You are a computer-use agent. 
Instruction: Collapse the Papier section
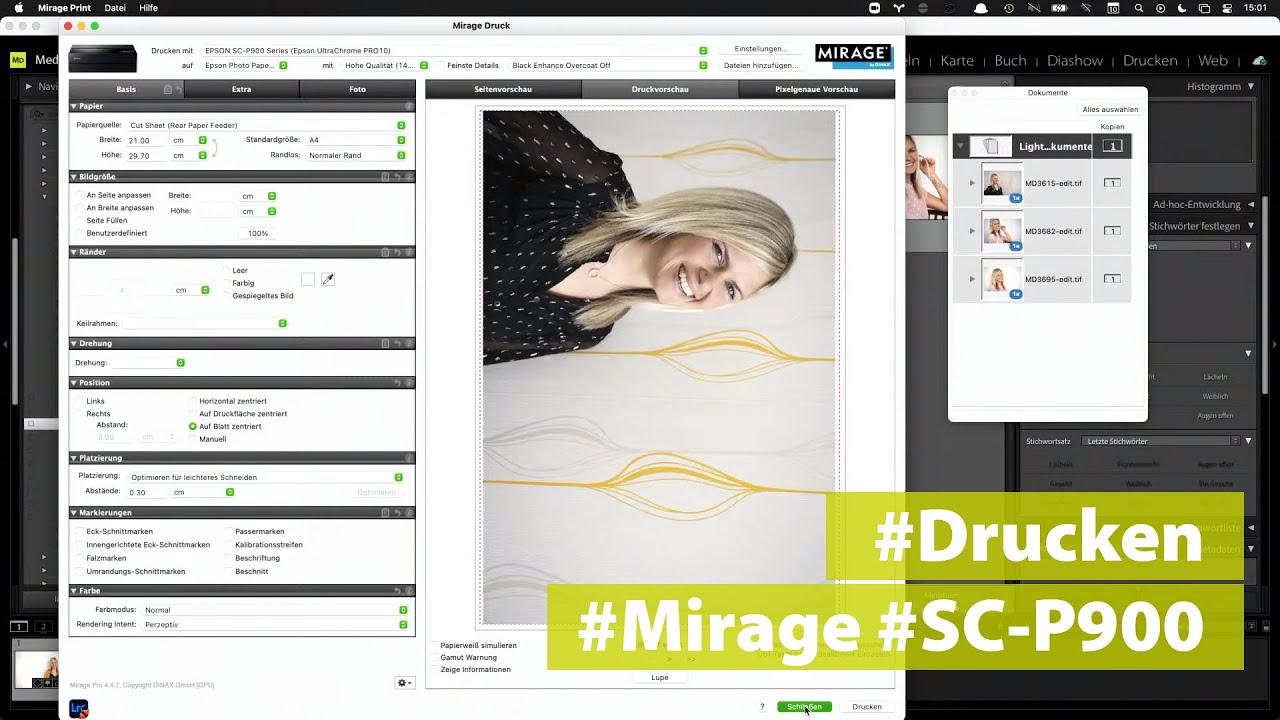74,106
